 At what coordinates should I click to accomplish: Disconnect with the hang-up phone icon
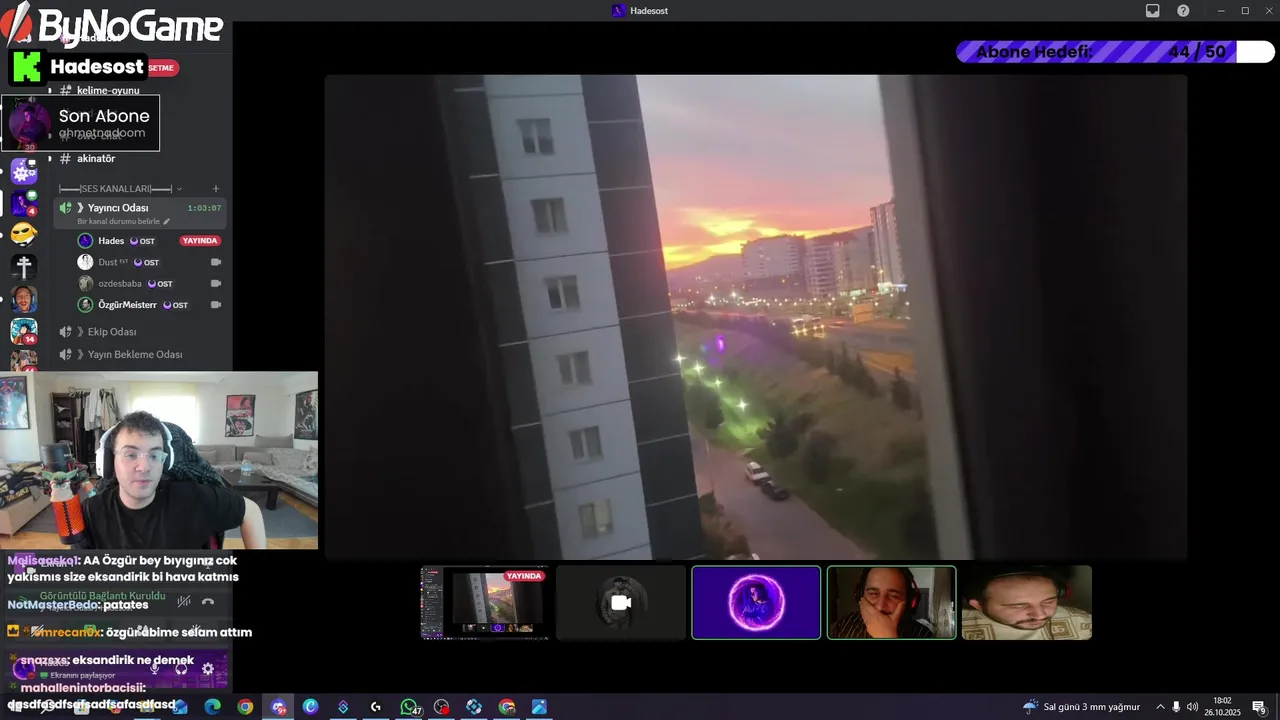tap(208, 601)
